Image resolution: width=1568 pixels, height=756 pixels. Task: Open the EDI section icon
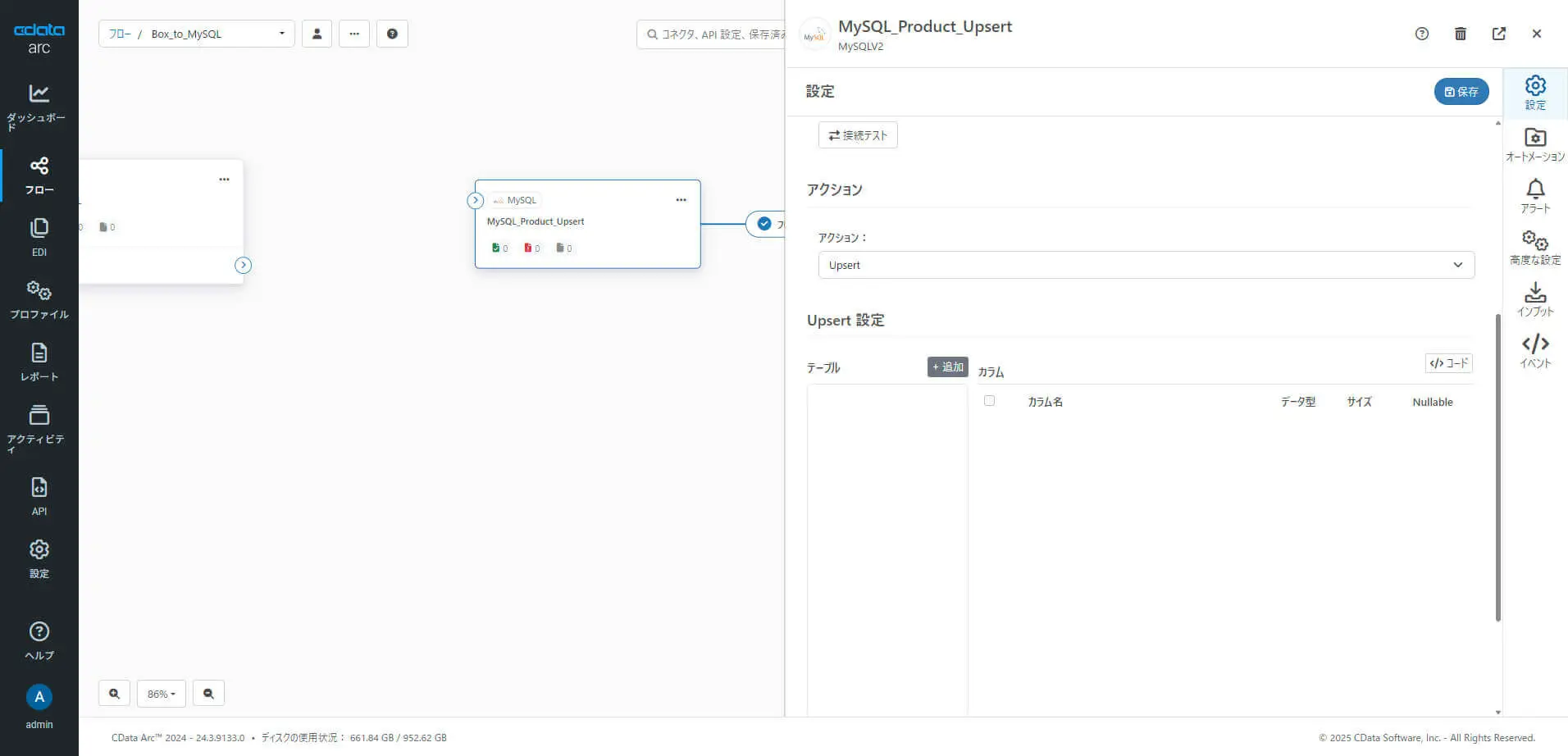point(39,236)
